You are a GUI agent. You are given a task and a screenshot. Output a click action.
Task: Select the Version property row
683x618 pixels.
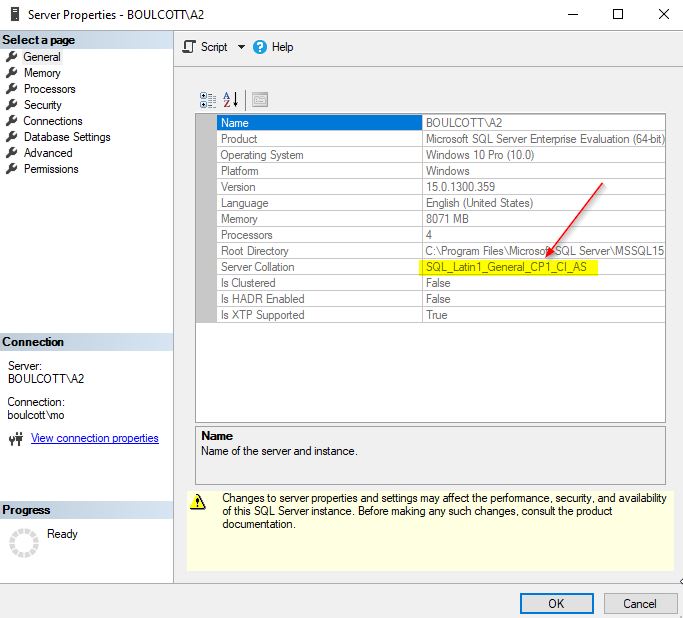click(440, 187)
